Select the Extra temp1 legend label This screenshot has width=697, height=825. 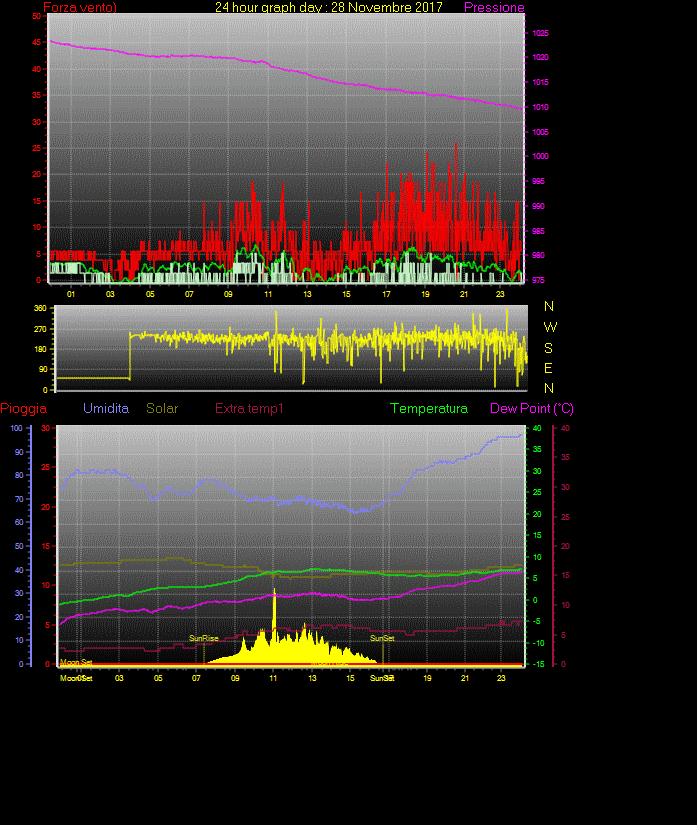click(249, 409)
